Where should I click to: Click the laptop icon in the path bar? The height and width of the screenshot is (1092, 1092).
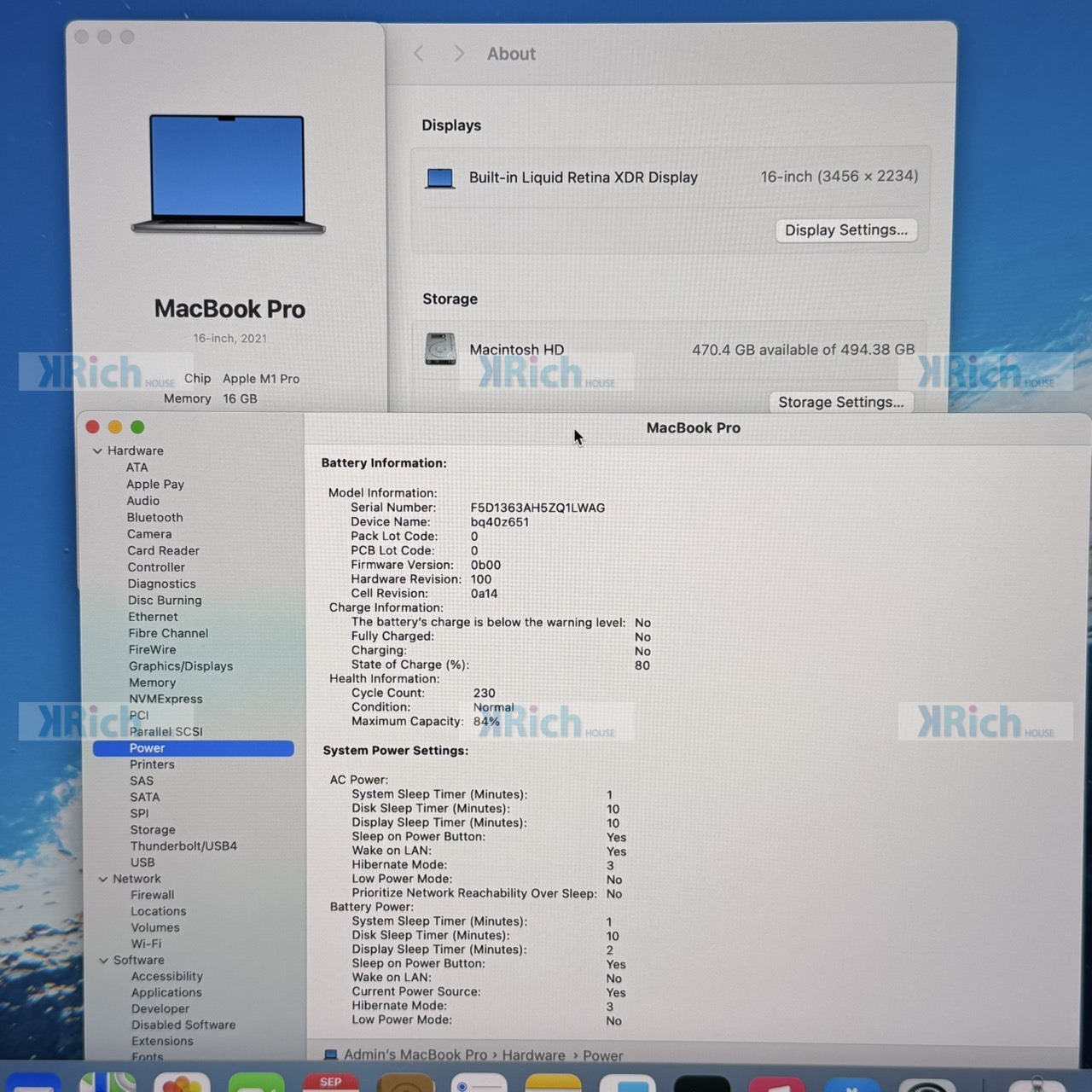coord(331,1055)
